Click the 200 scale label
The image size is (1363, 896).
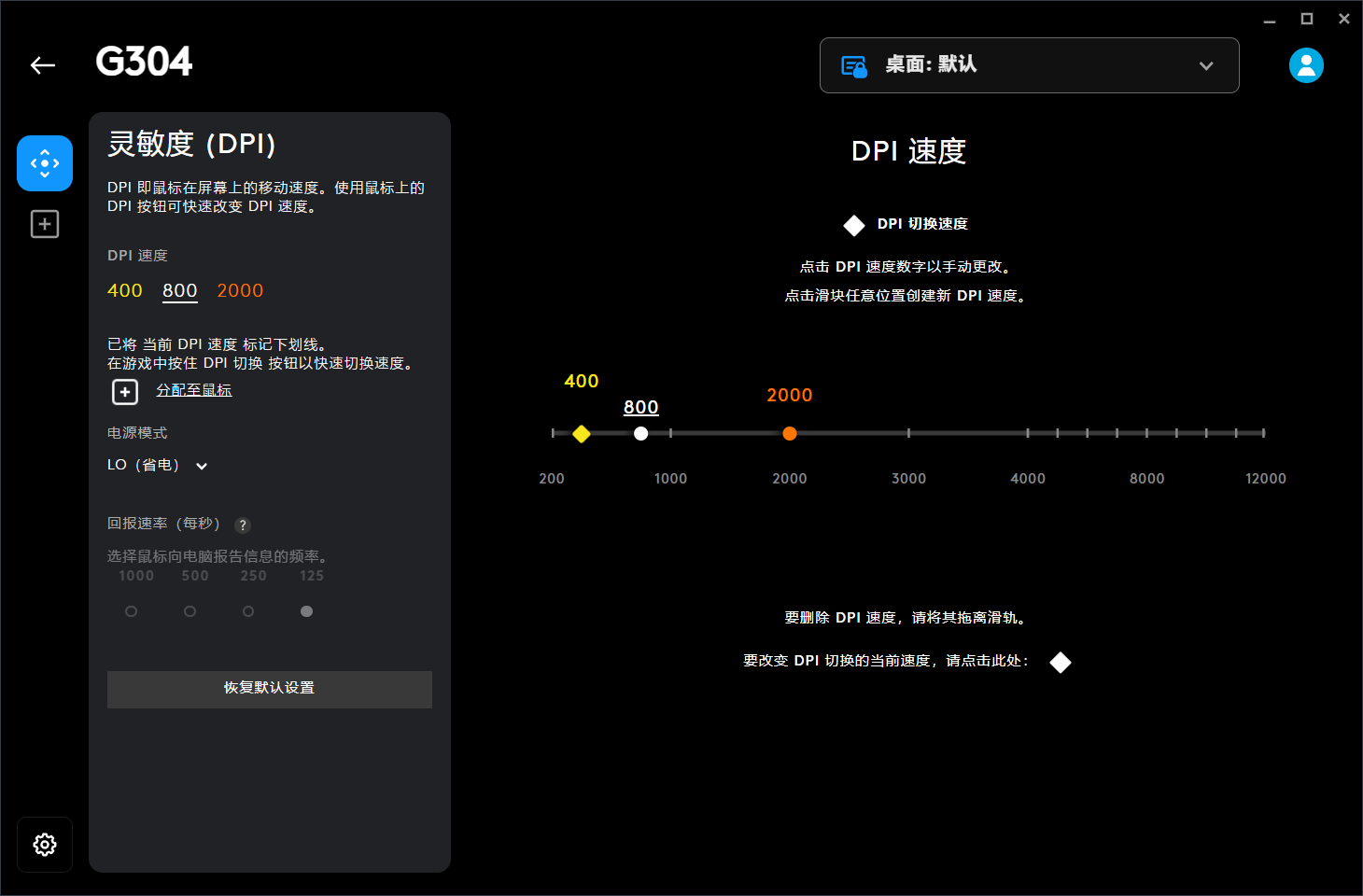pyautogui.click(x=552, y=478)
